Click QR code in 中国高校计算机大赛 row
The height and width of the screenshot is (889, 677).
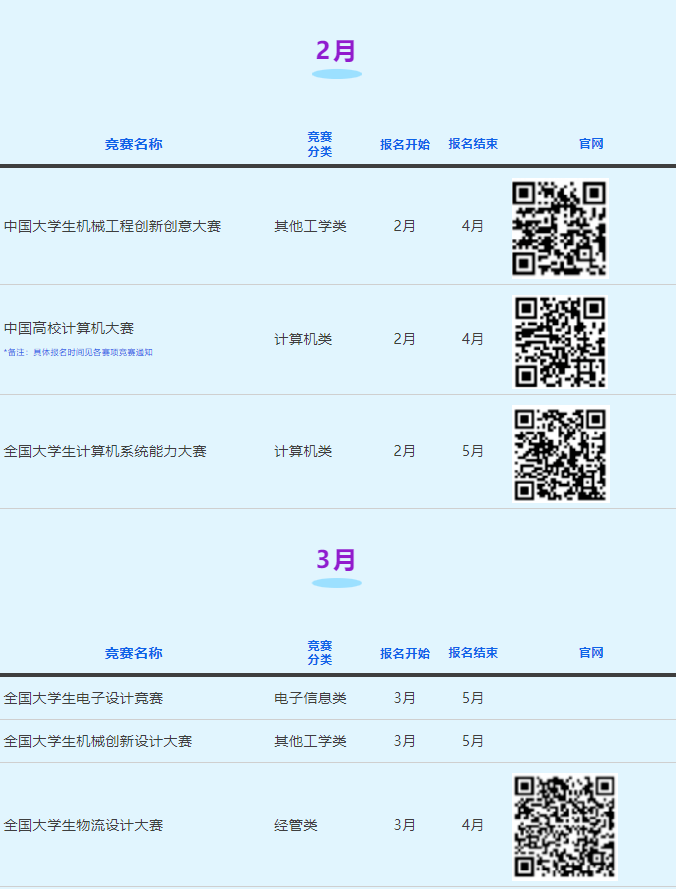point(559,341)
